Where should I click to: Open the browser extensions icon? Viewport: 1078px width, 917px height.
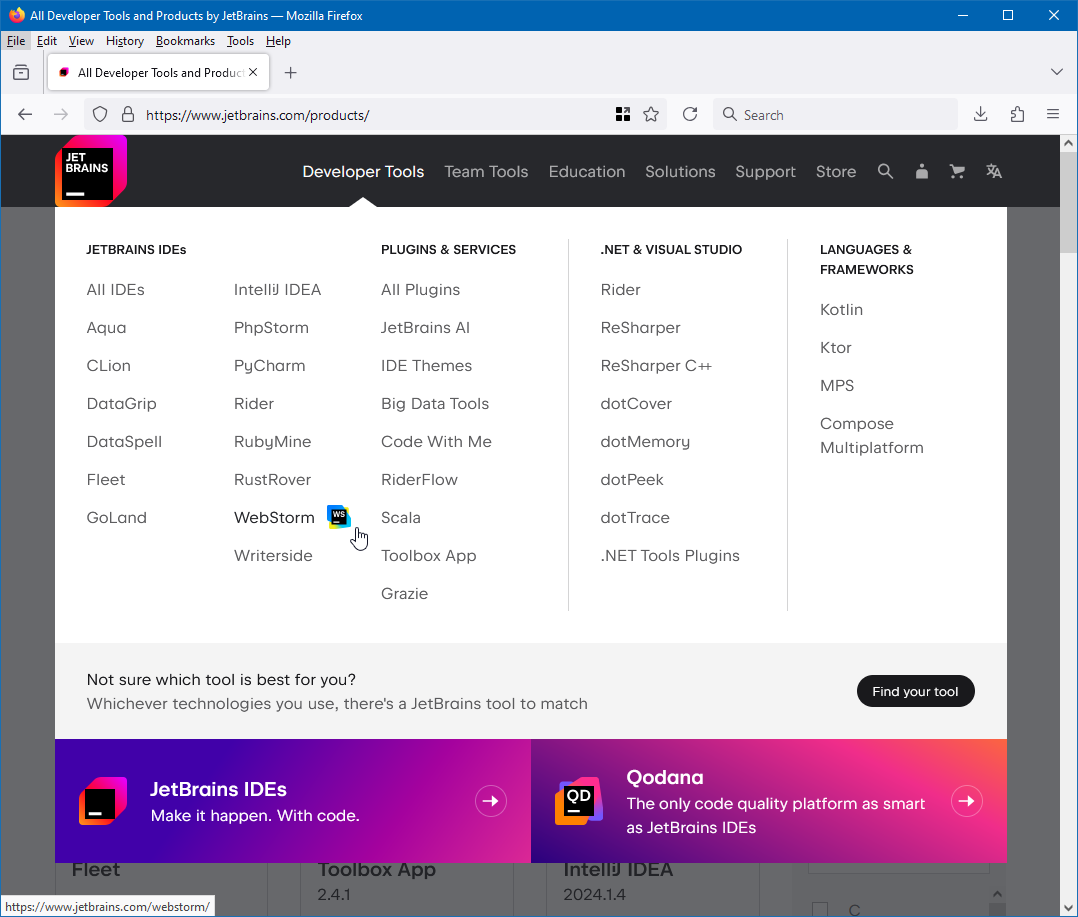1017,114
